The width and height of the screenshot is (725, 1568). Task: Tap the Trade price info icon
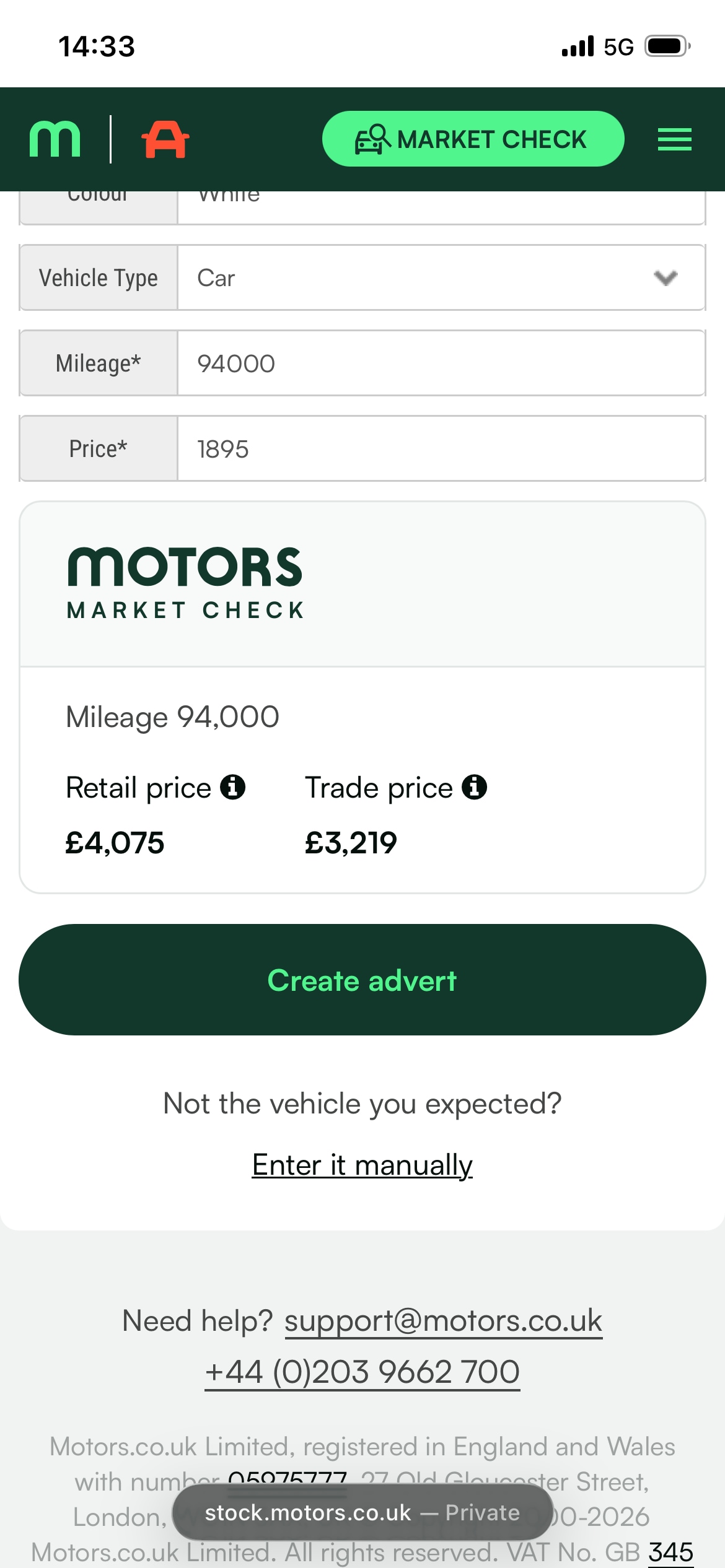click(x=474, y=787)
